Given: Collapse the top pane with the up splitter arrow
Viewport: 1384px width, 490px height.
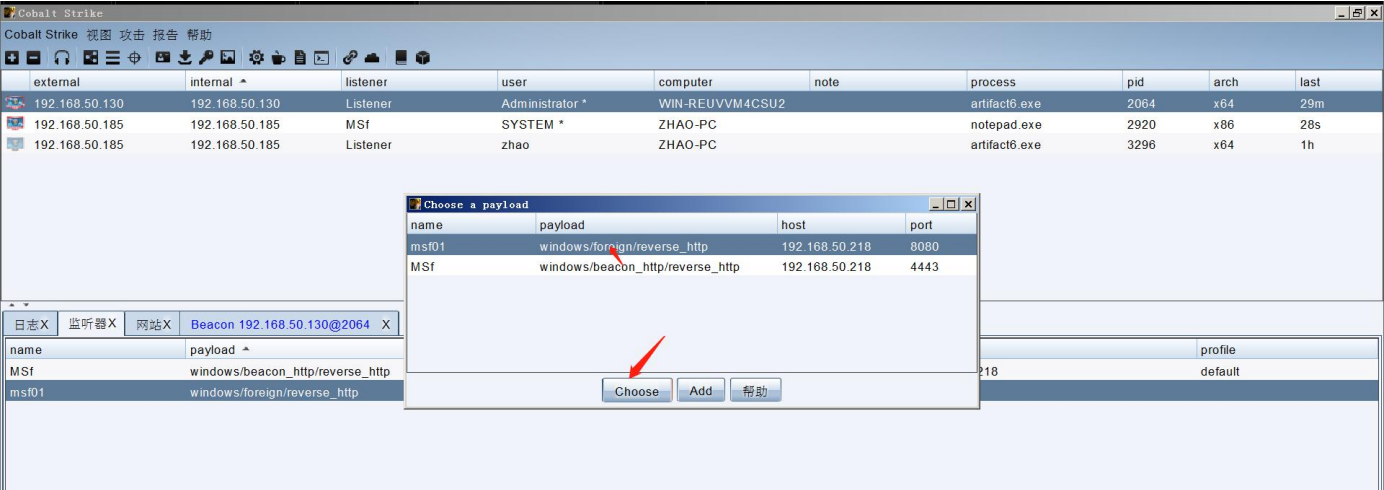Looking at the screenshot, I should coord(13,305).
